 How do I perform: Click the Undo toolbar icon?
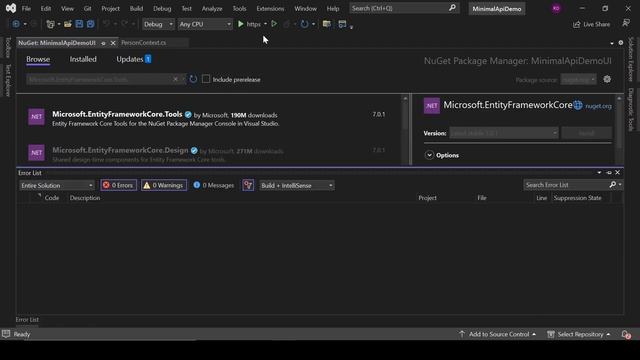point(106,24)
